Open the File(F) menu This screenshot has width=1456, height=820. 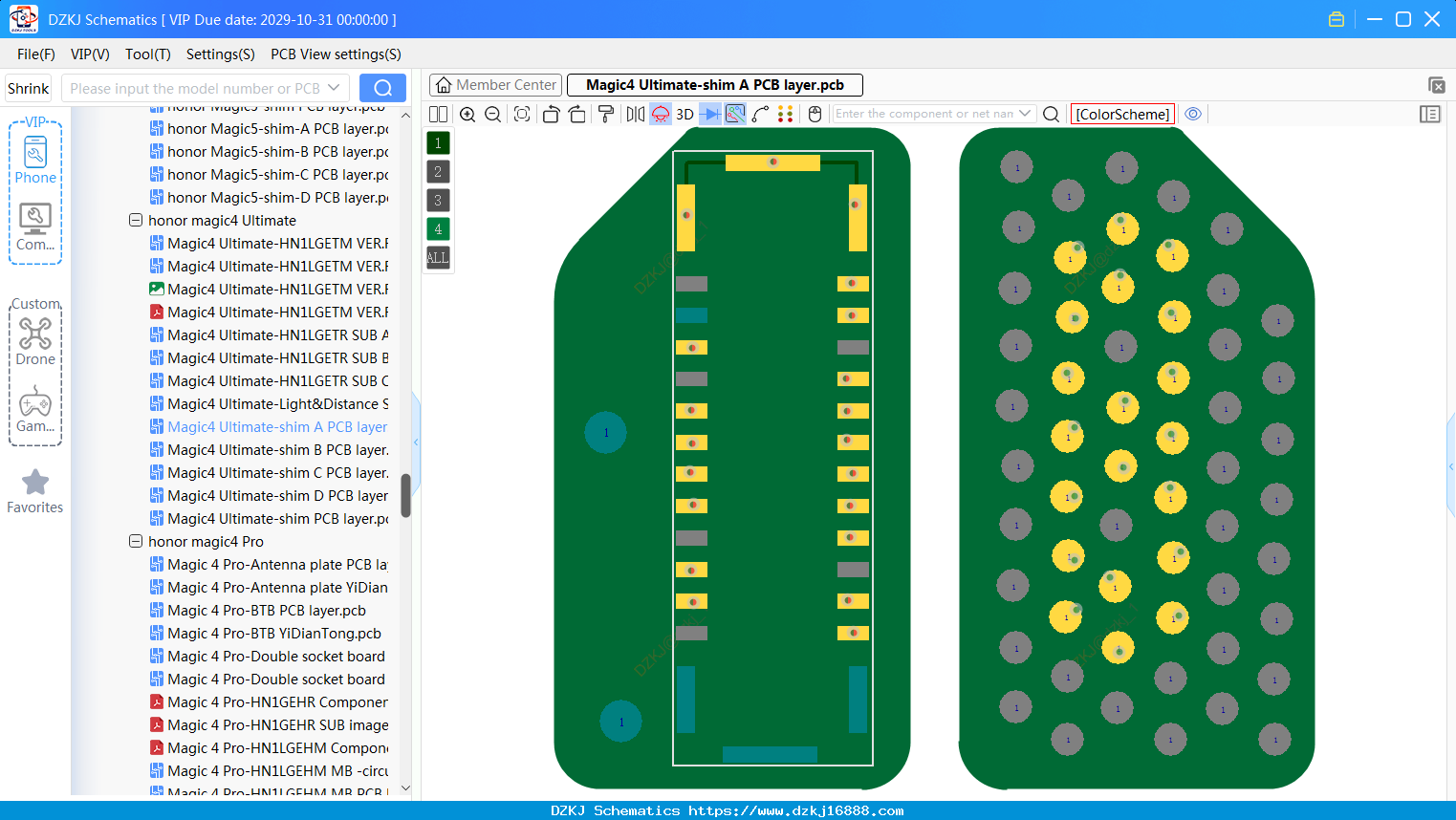(36, 54)
